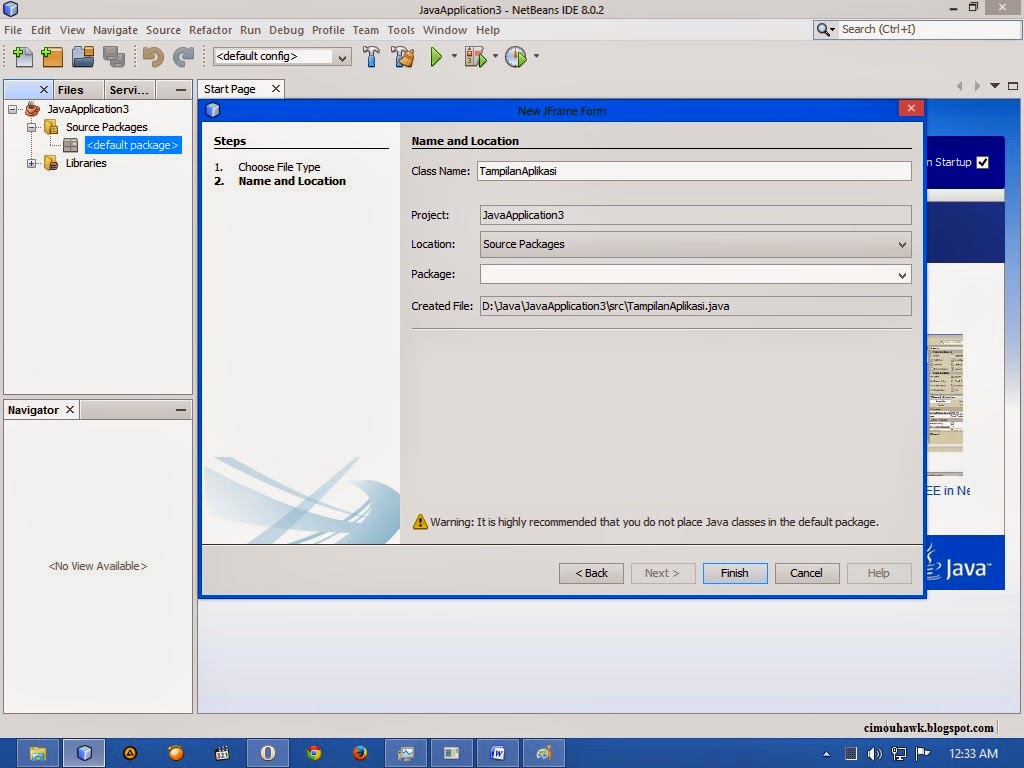This screenshot has width=1024, height=768.
Task: Open the New Project icon
Action: [x=52, y=57]
